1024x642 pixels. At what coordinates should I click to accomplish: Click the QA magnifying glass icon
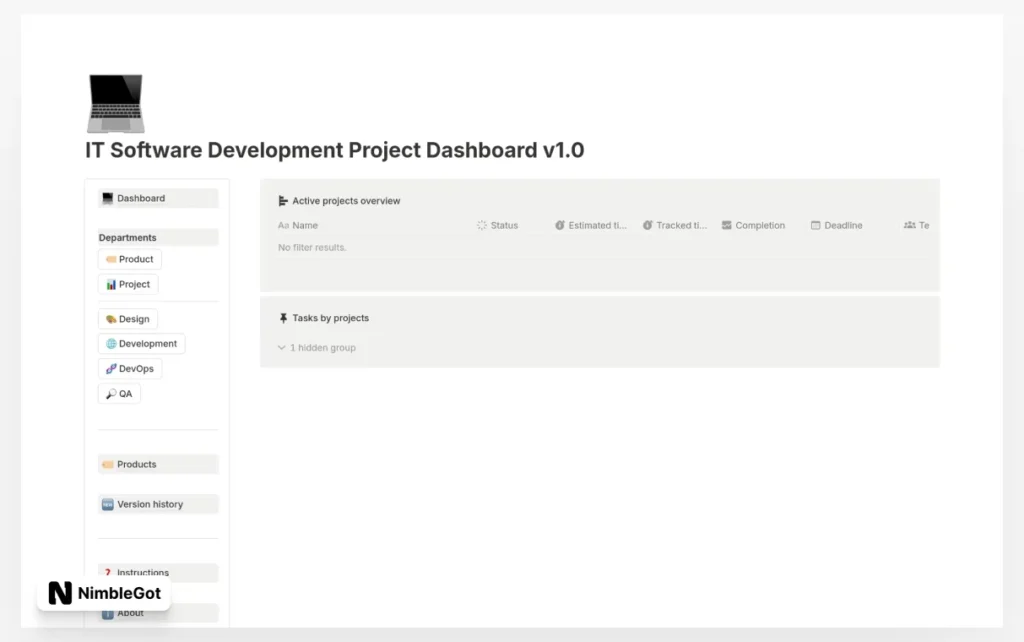(111, 394)
